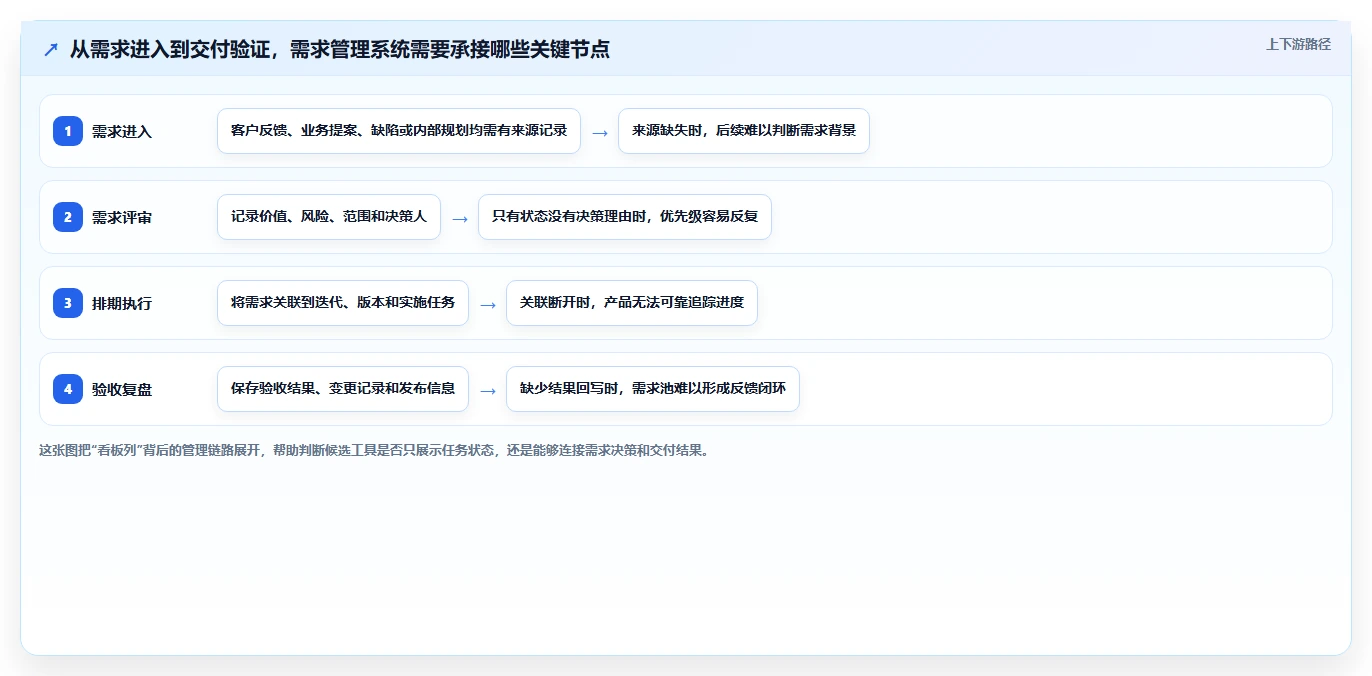Click the box 记录价值、风险、范围和决策人
This screenshot has height=676, width=1372.
pyautogui.click(x=329, y=217)
